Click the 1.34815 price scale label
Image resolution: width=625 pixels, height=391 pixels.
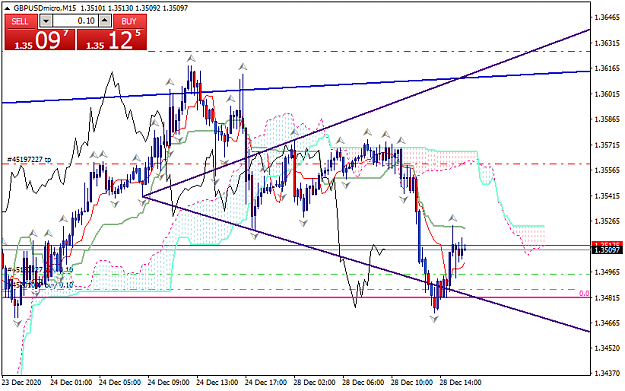607,298
